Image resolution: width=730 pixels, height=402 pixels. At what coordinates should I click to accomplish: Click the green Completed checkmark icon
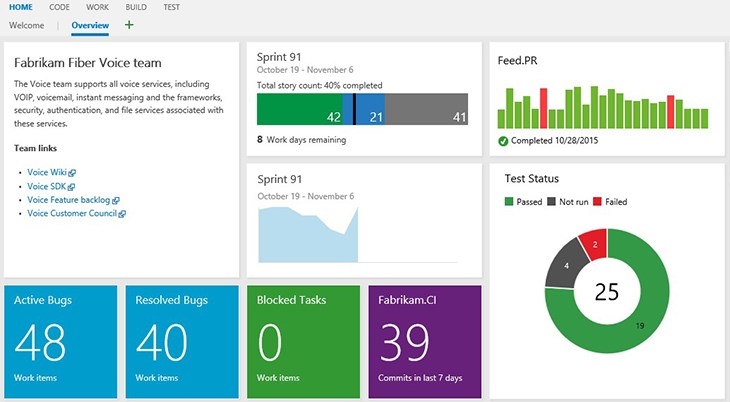[x=503, y=141]
